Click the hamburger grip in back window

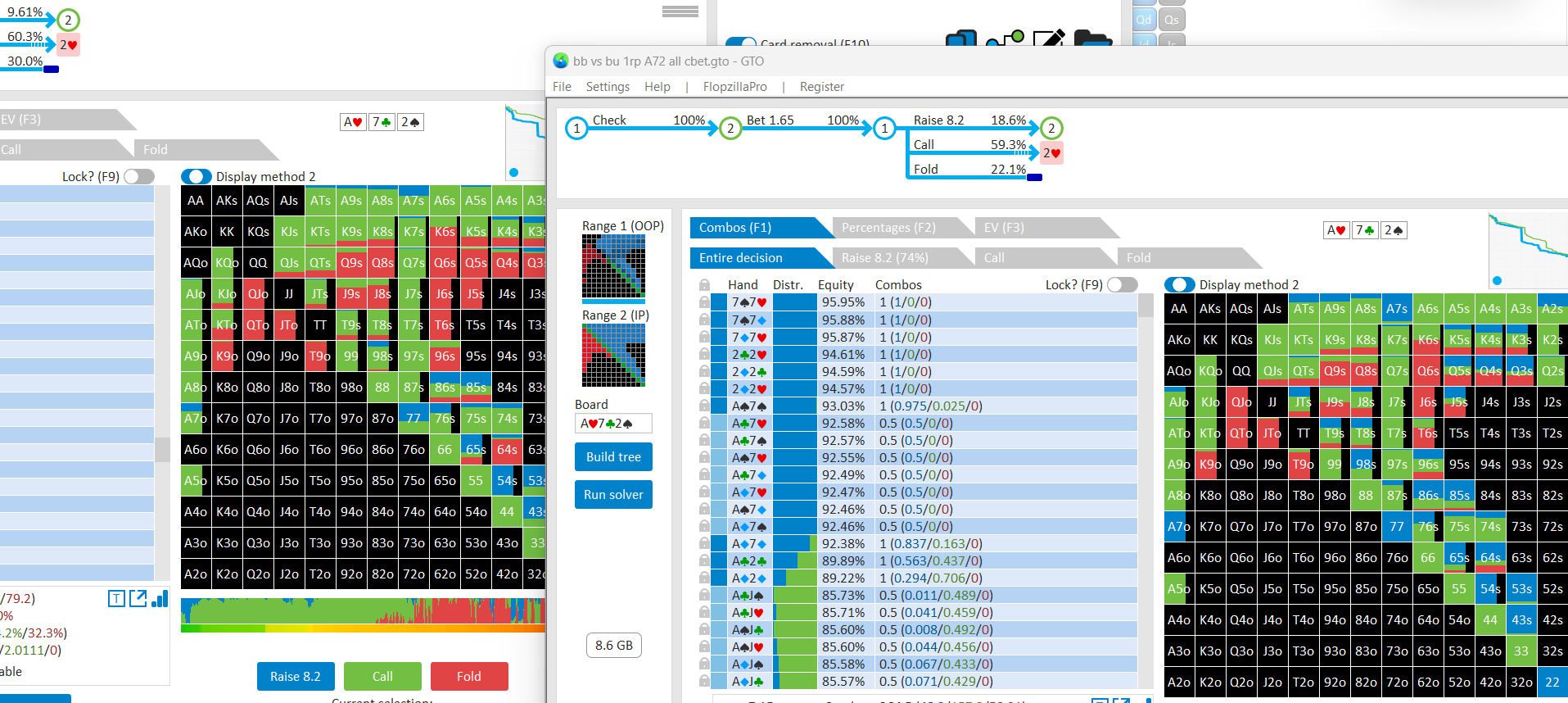(680, 11)
